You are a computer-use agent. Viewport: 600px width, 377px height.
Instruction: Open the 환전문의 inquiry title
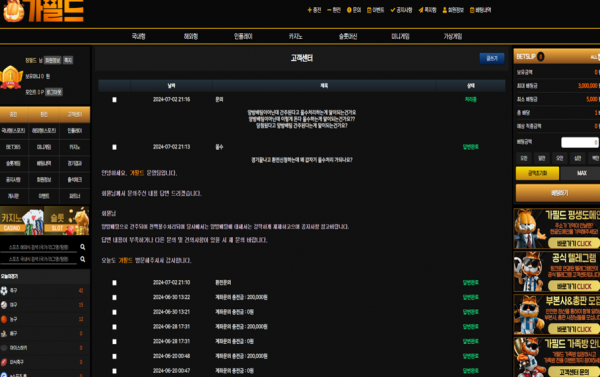pyautogui.click(x=223, y=283)
